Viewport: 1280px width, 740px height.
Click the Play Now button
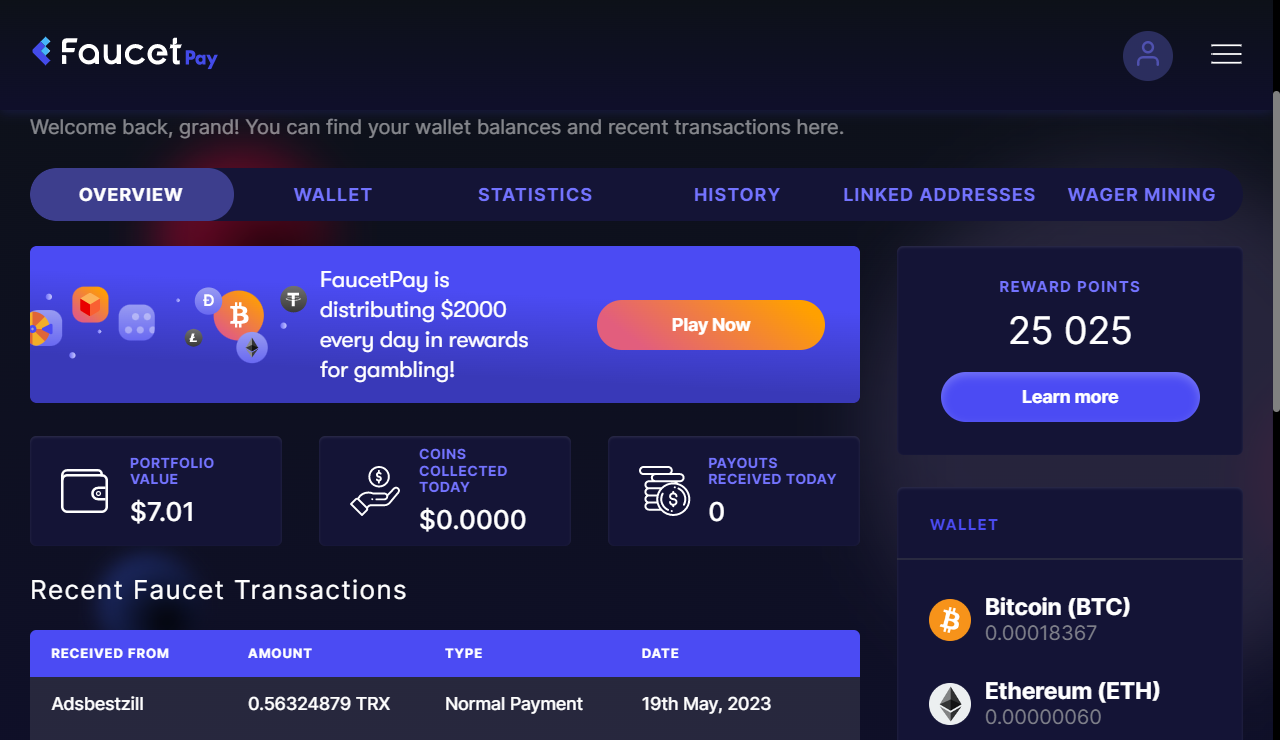click(x=711, y=325)
